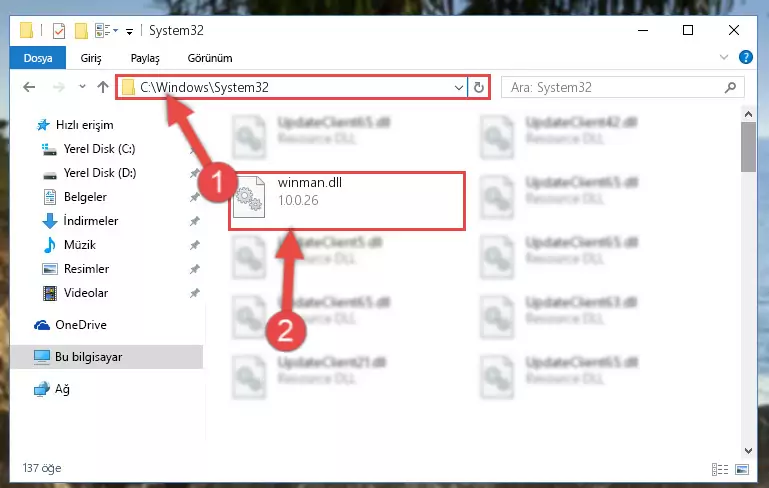Click the Back navigation arrow

[x=29, y=87]
